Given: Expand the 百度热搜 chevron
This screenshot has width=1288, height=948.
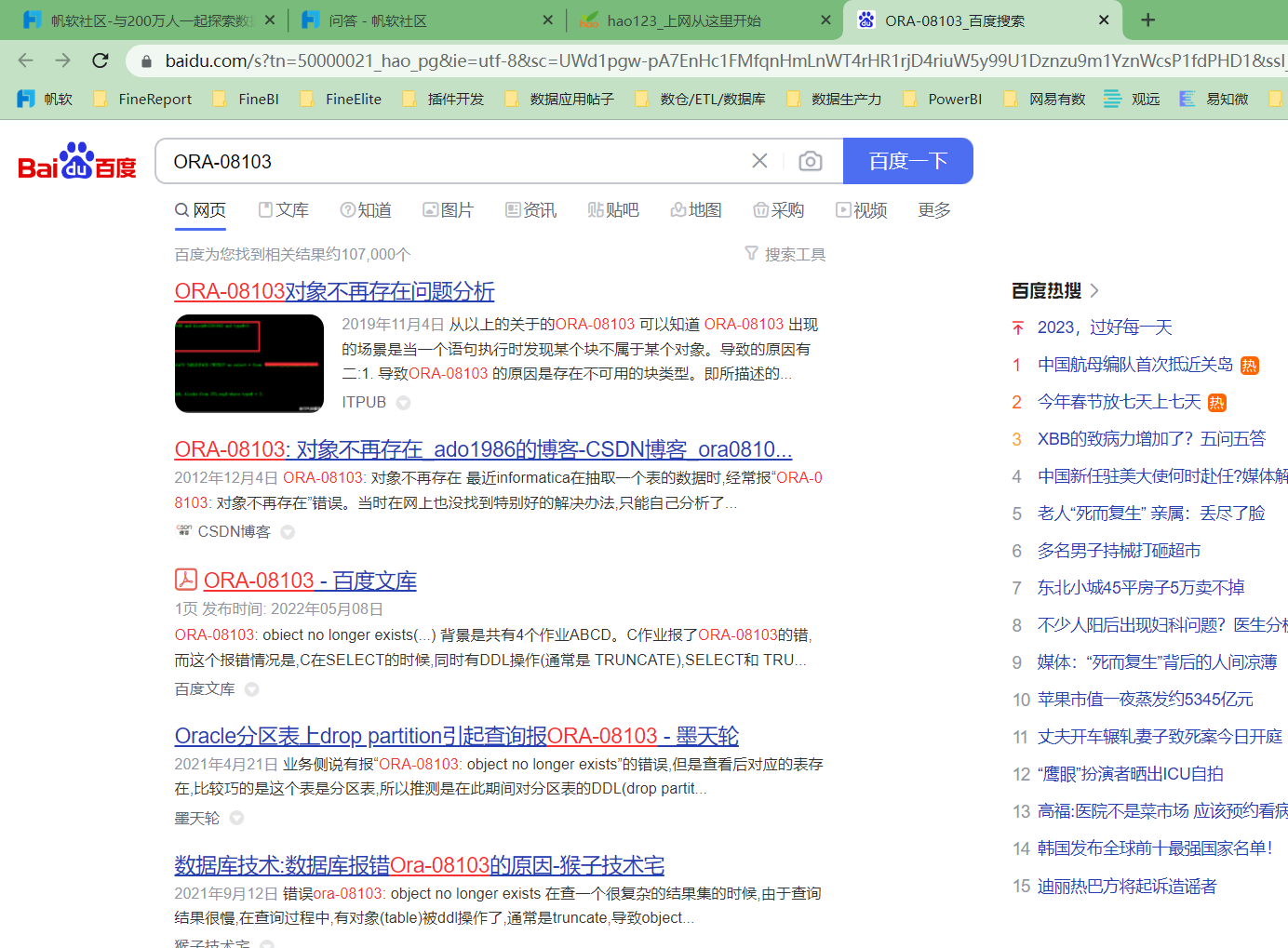Looking at the screenshot, I should pos(1094,290).
